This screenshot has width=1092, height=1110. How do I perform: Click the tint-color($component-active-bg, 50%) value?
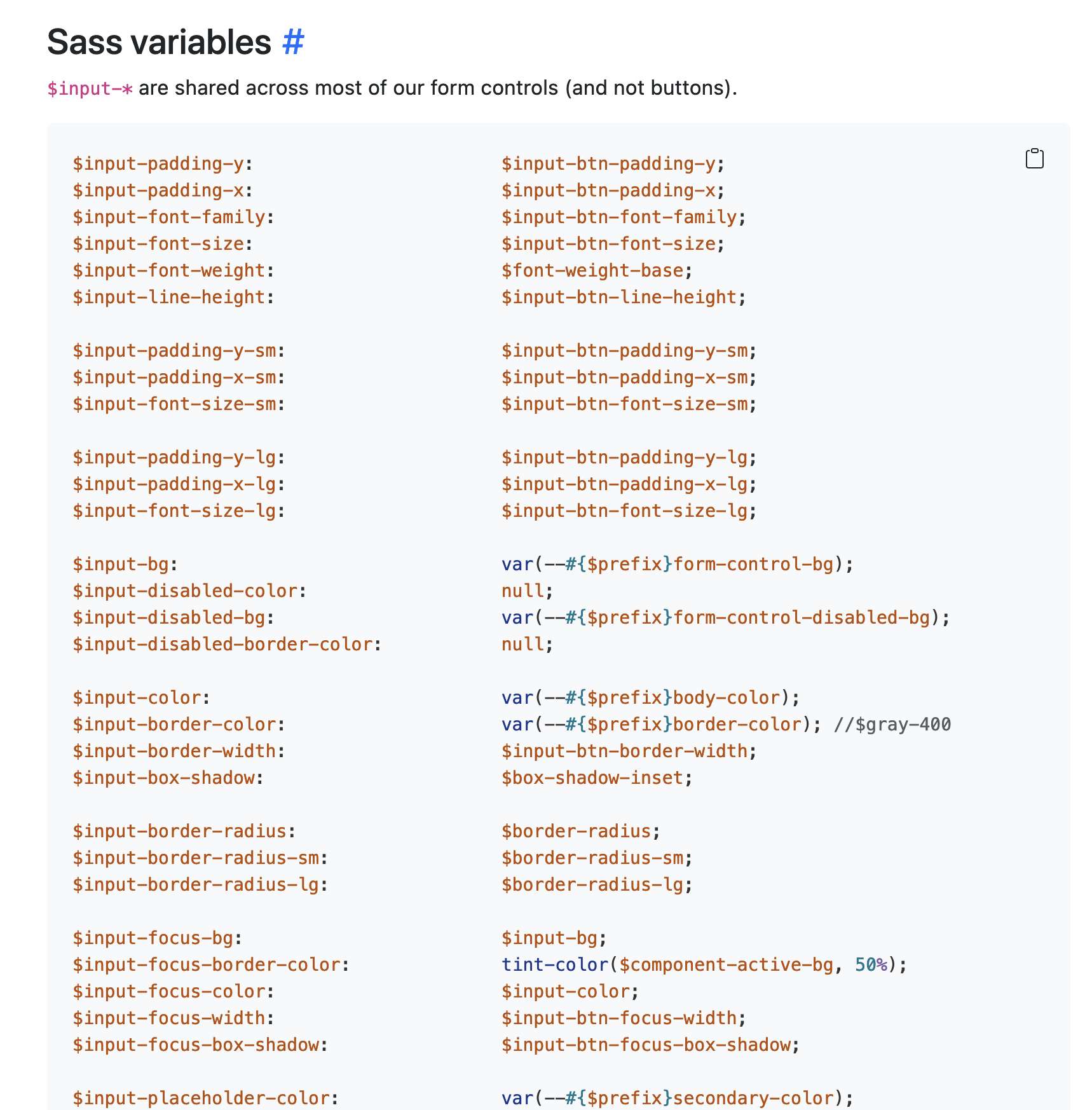(x=704, y=965)
